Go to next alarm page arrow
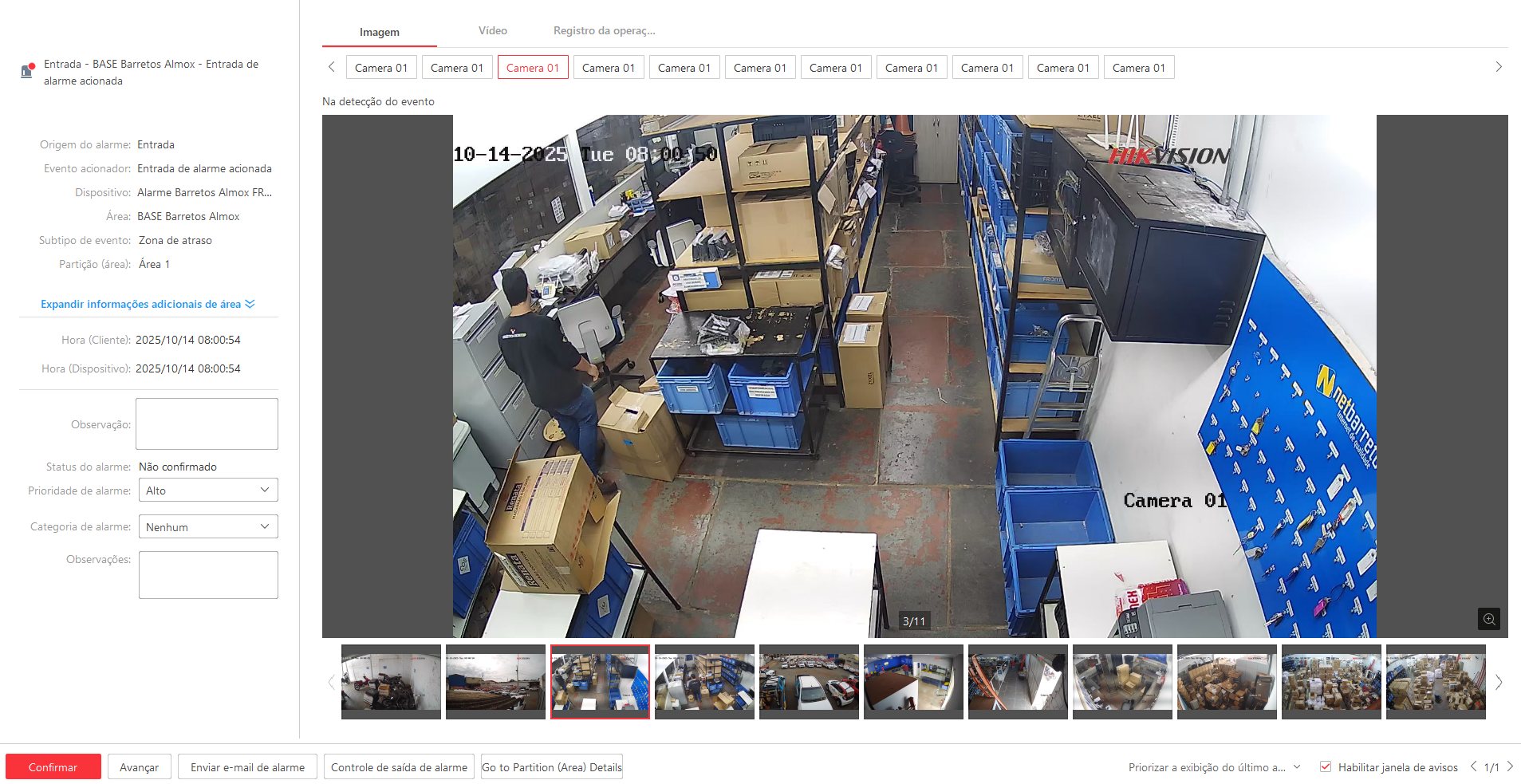The width and height of the screenshot is (1521, 784). pos(1510,766)
